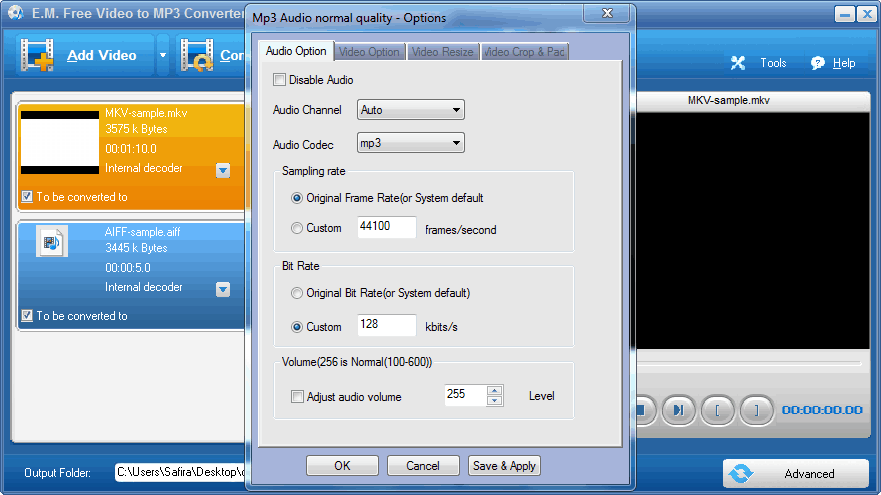The width and height of the screenshot is (881, 495).
Task: Click the custom sampling rate 44100 field
Action: pyautogui.click(x=387, y=227)
